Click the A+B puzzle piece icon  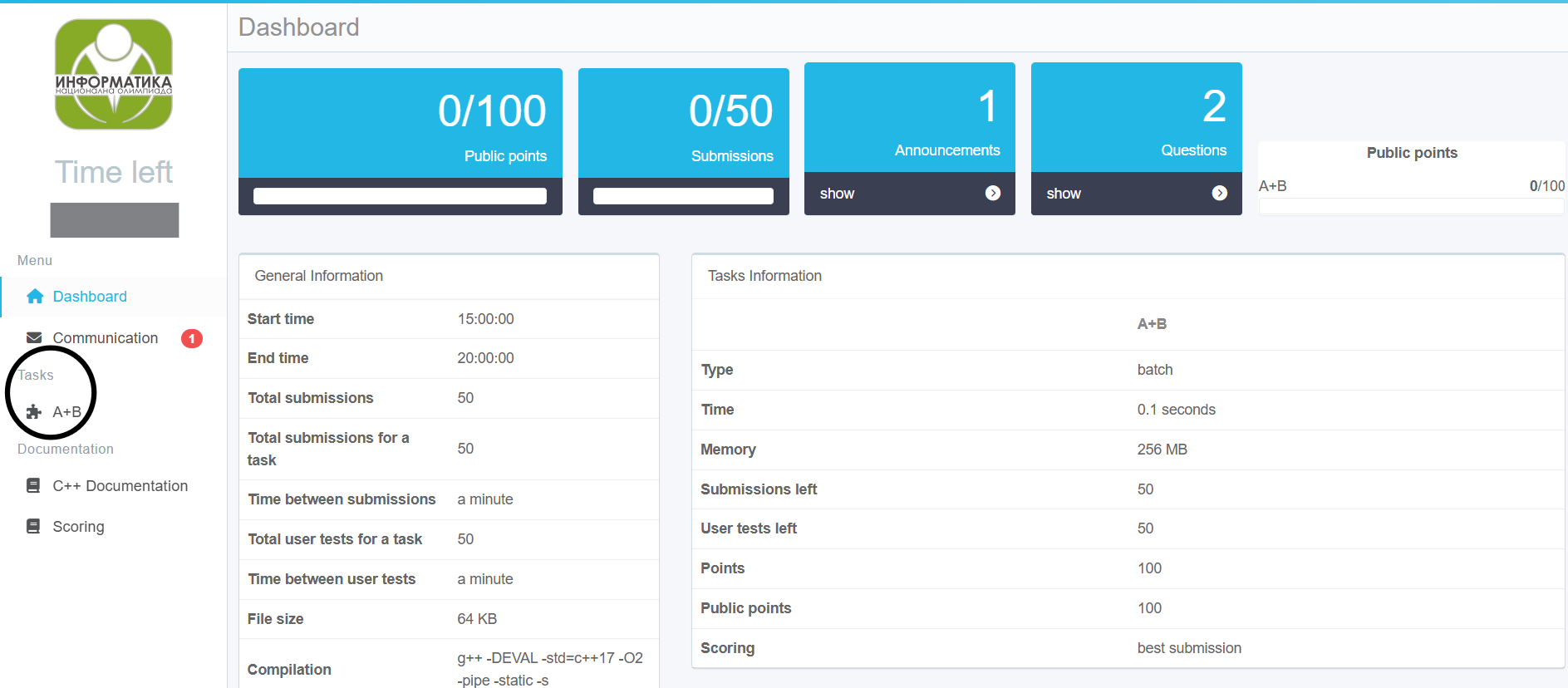pos(34,412)
